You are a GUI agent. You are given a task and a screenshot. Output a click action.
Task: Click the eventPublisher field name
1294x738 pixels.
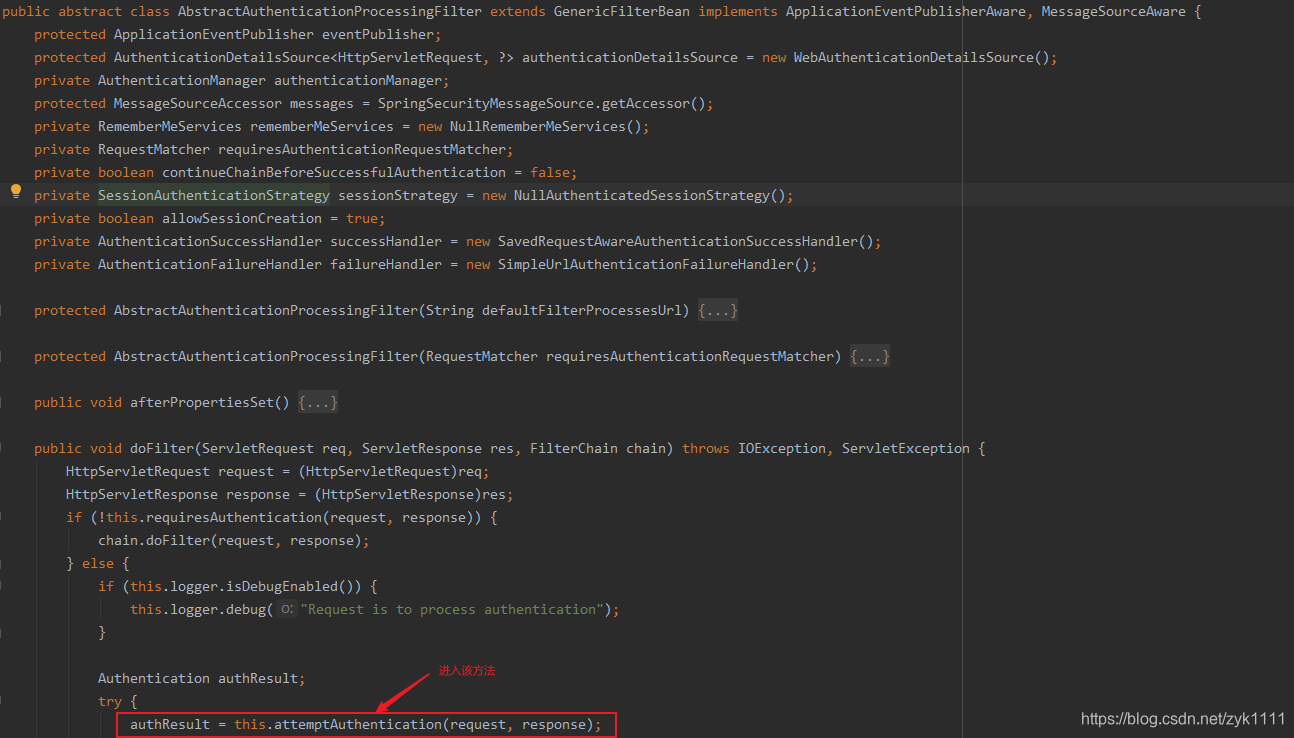click(x=377, y=35)
